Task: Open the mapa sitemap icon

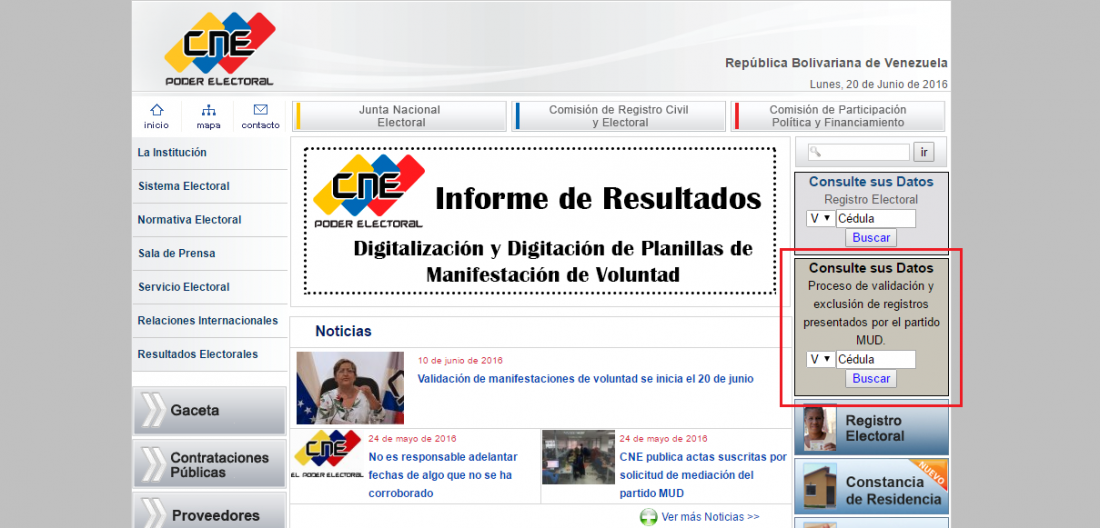Action: coord(208,110)
